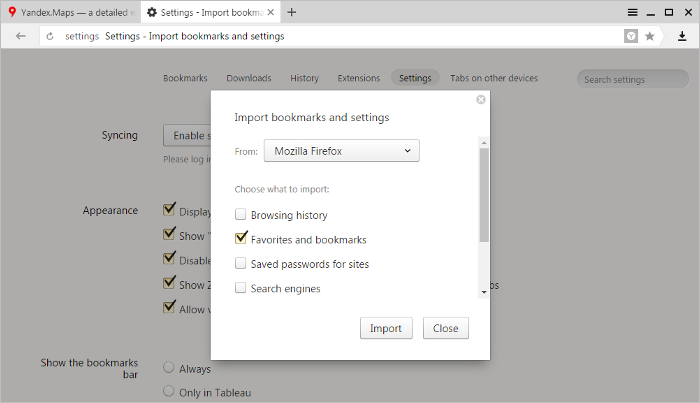Enable Browsing history import checkbox
Screen dimensions: 700x403
click(x=240, y=214)
